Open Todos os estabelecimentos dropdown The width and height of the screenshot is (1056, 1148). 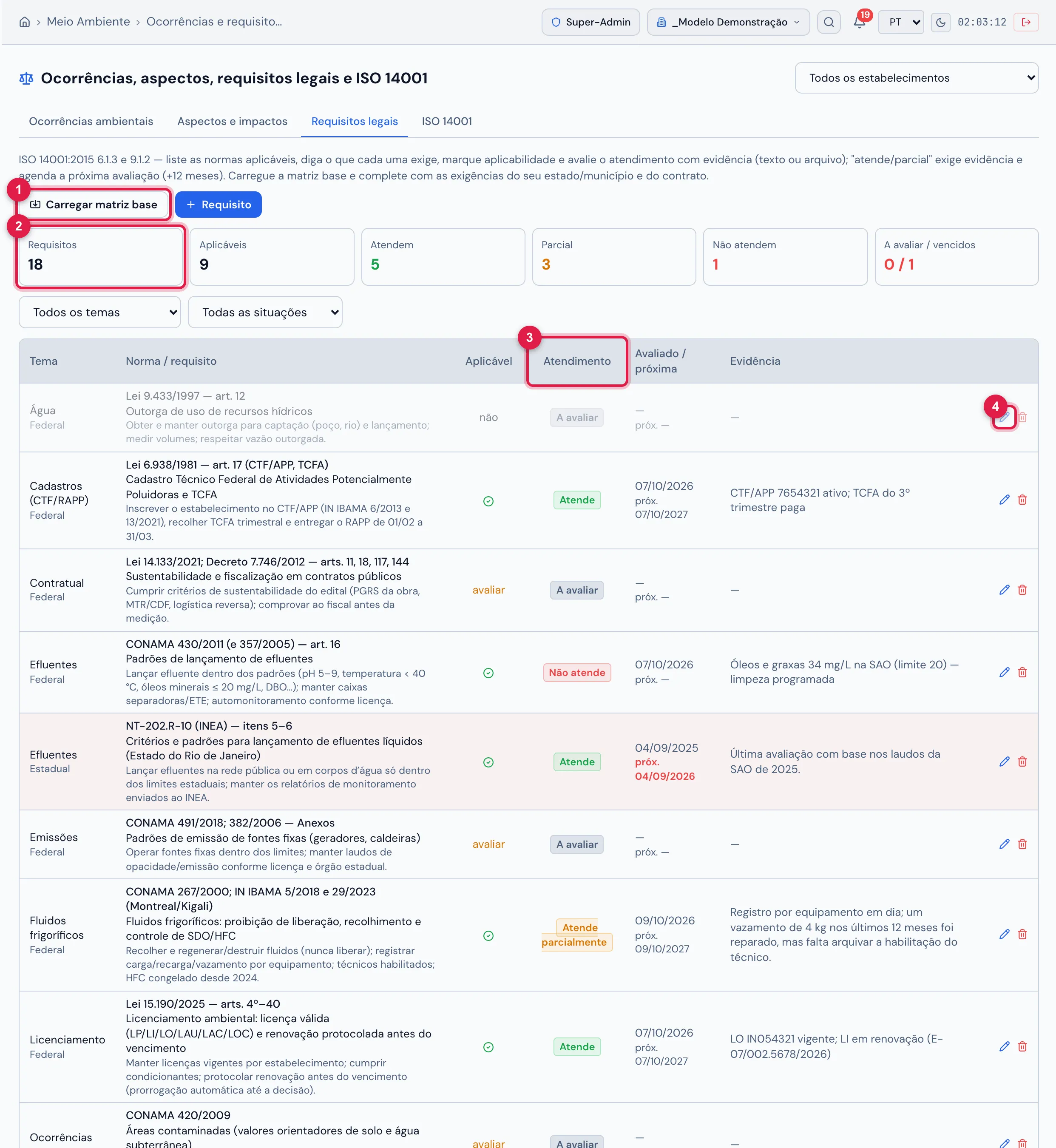(x=916, y=78)
